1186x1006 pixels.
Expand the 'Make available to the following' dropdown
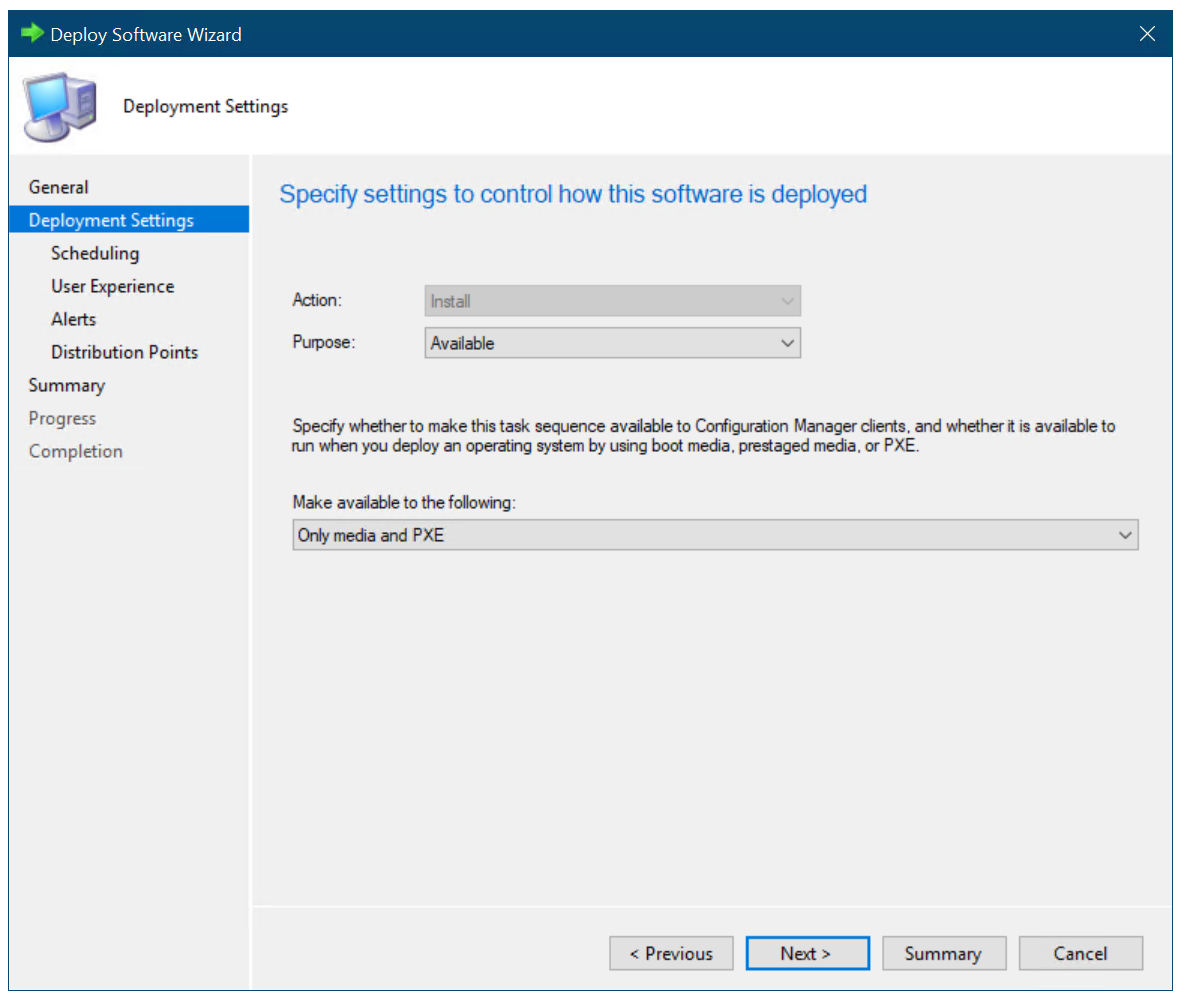point(712,534)
